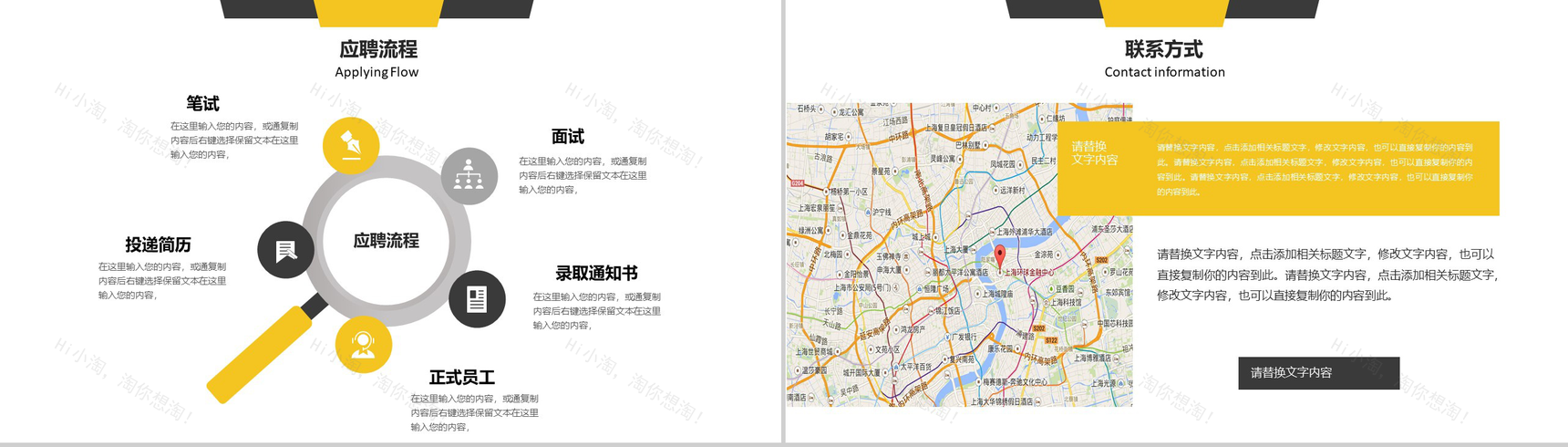Click the dark 请替换文字内容 button
Viewport: 1568px width, 447px height.
[1318, 373]
